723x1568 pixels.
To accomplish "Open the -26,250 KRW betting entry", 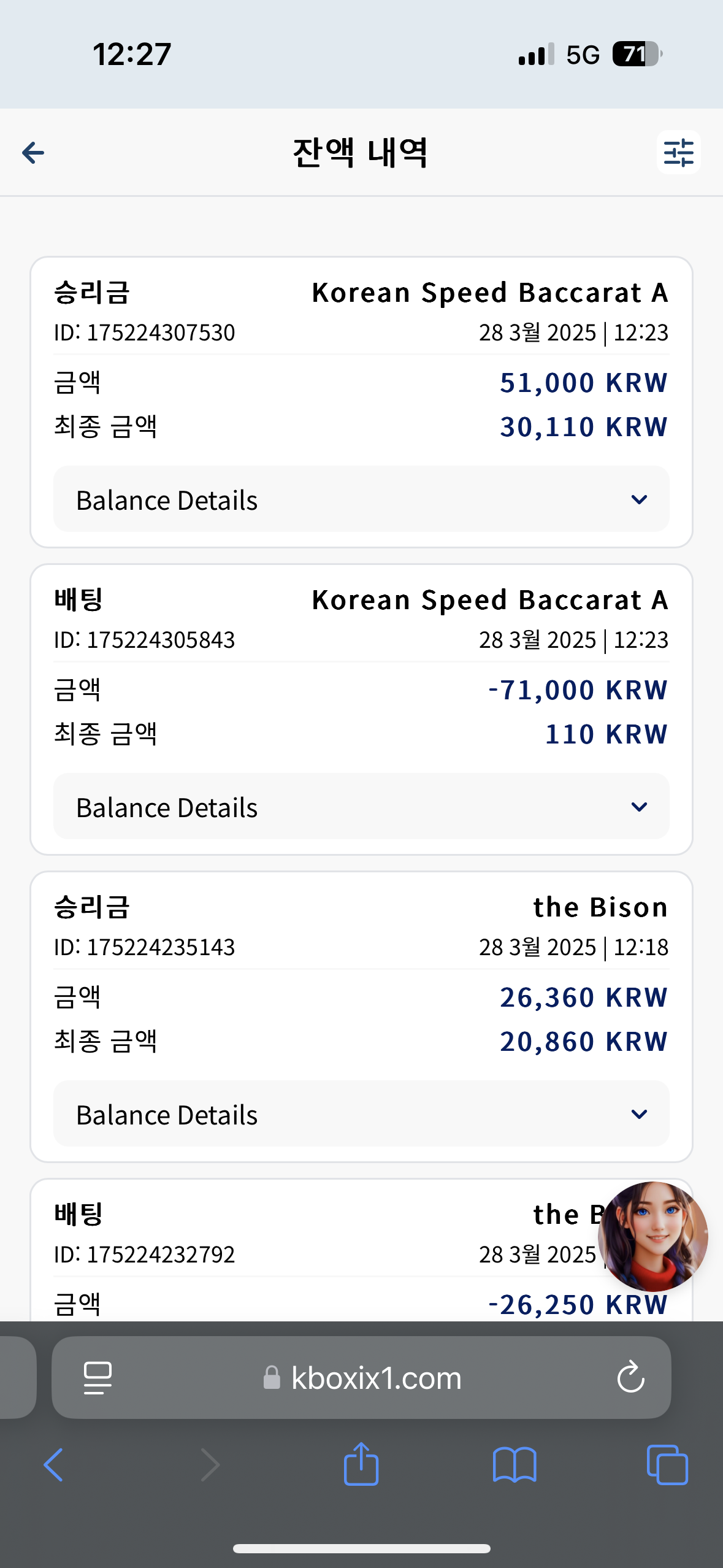I will (361, 1250).
